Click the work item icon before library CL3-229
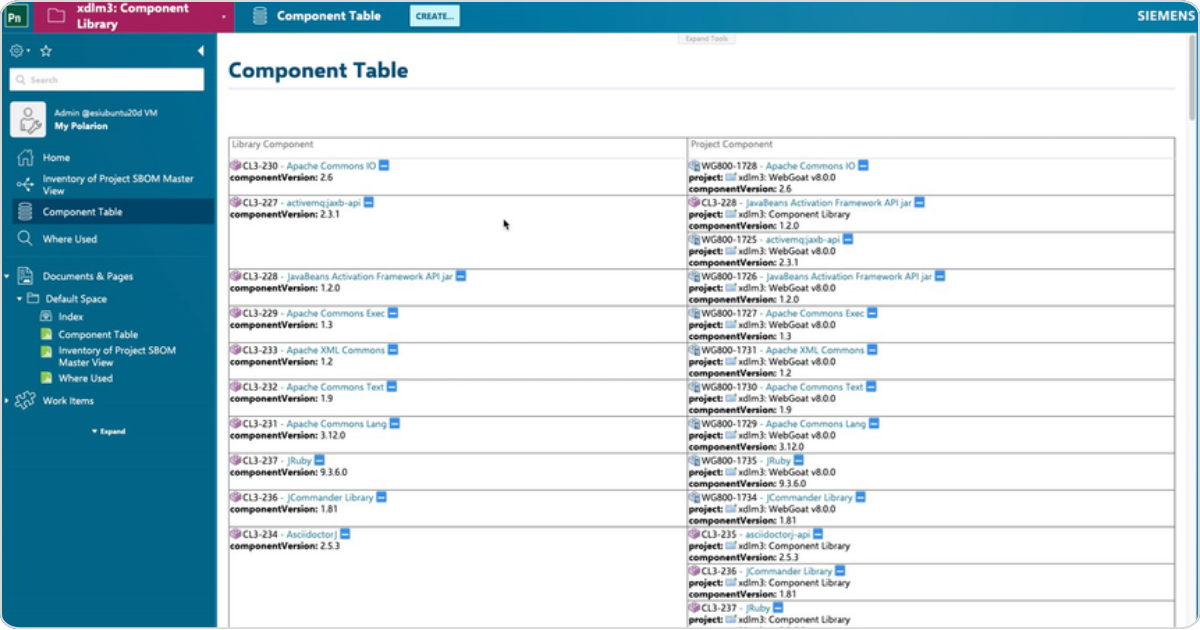Screen dimensions: 1200x630 [236, 313]
